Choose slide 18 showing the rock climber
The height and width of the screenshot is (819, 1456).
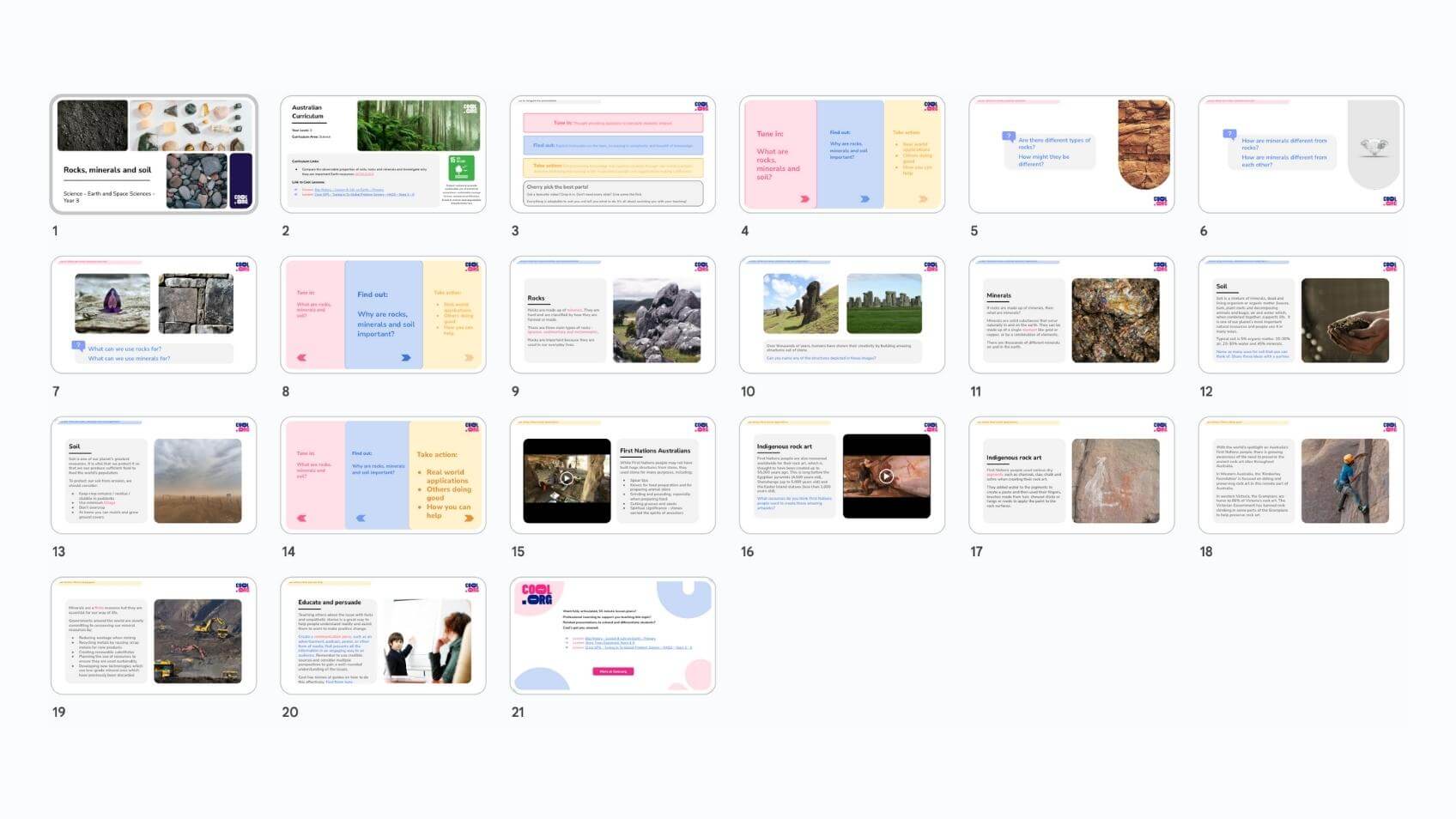click(1301, 476)
